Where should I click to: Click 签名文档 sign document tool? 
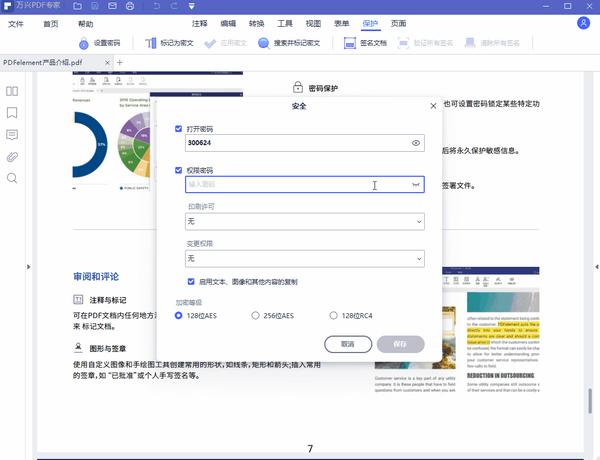[365, 43]
